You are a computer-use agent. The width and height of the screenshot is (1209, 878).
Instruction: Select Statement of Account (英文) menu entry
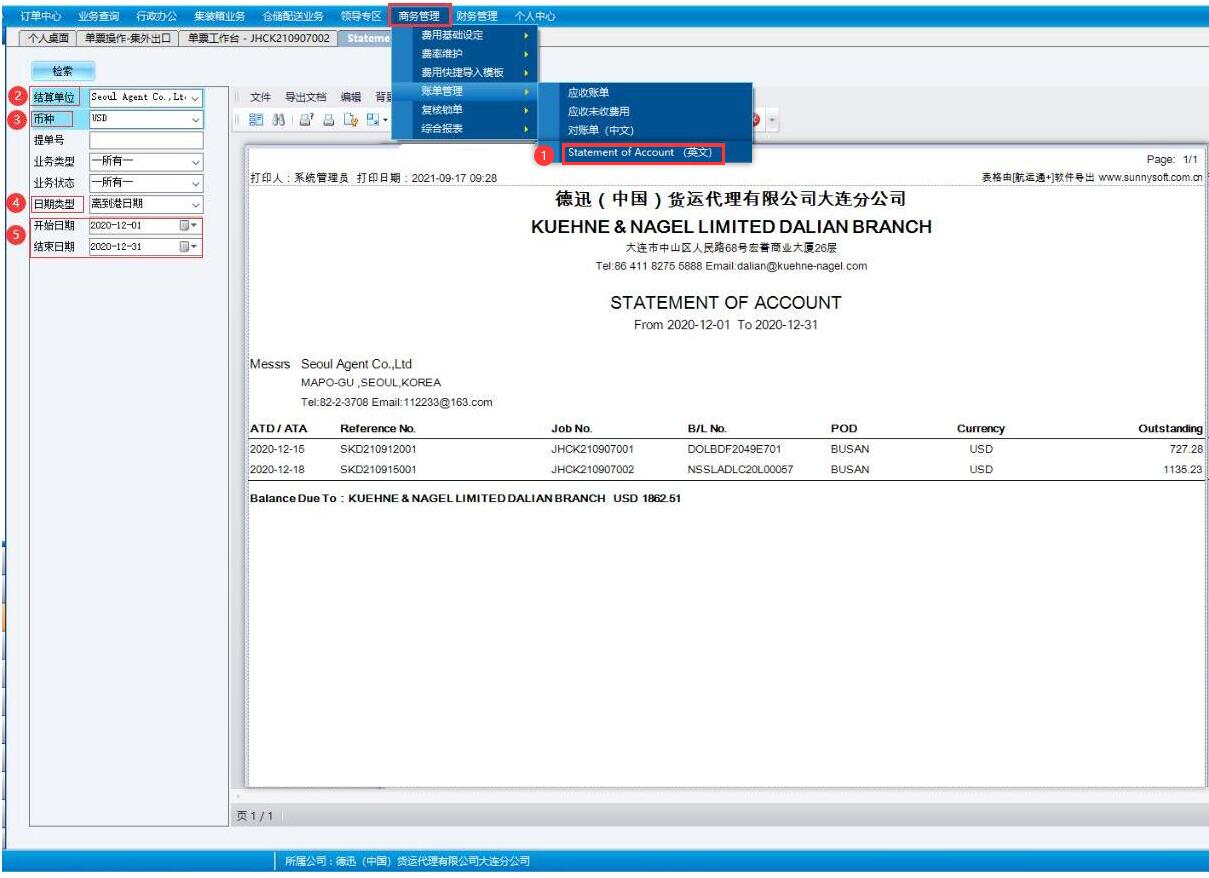tap(640, 153)
